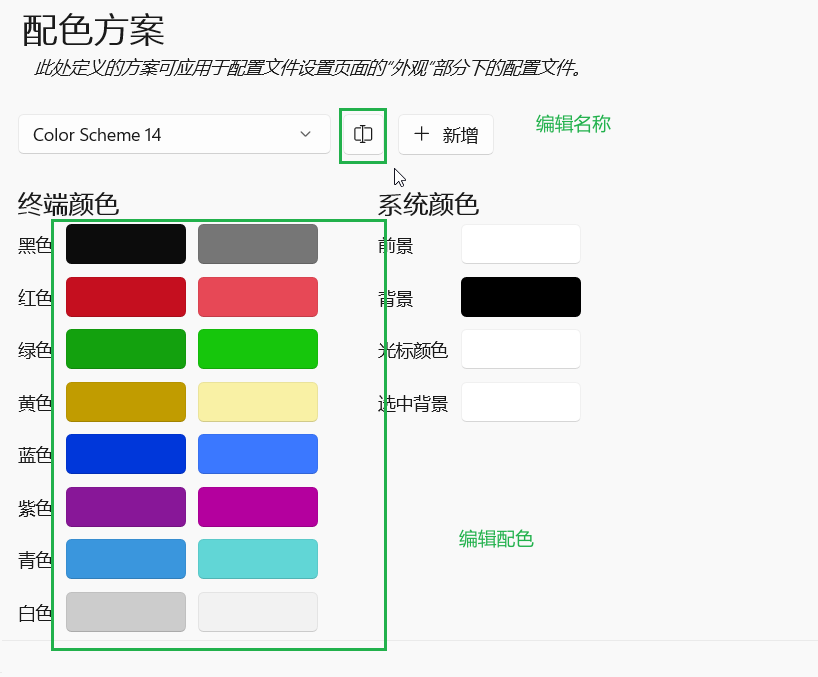The image size is (818, 677).
Task: Open the 前景 foreground color picker
Action: coord(520,243)
